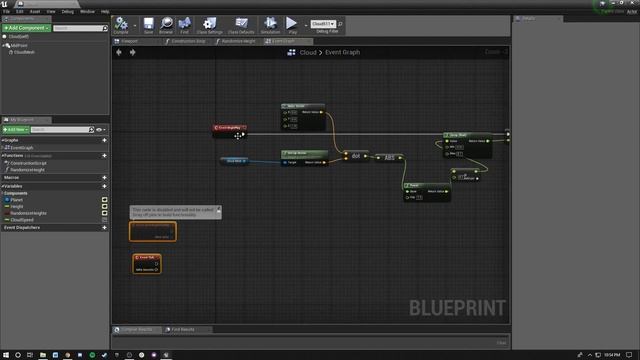Toggle visibility eye for Height variable

click(104, 207)
